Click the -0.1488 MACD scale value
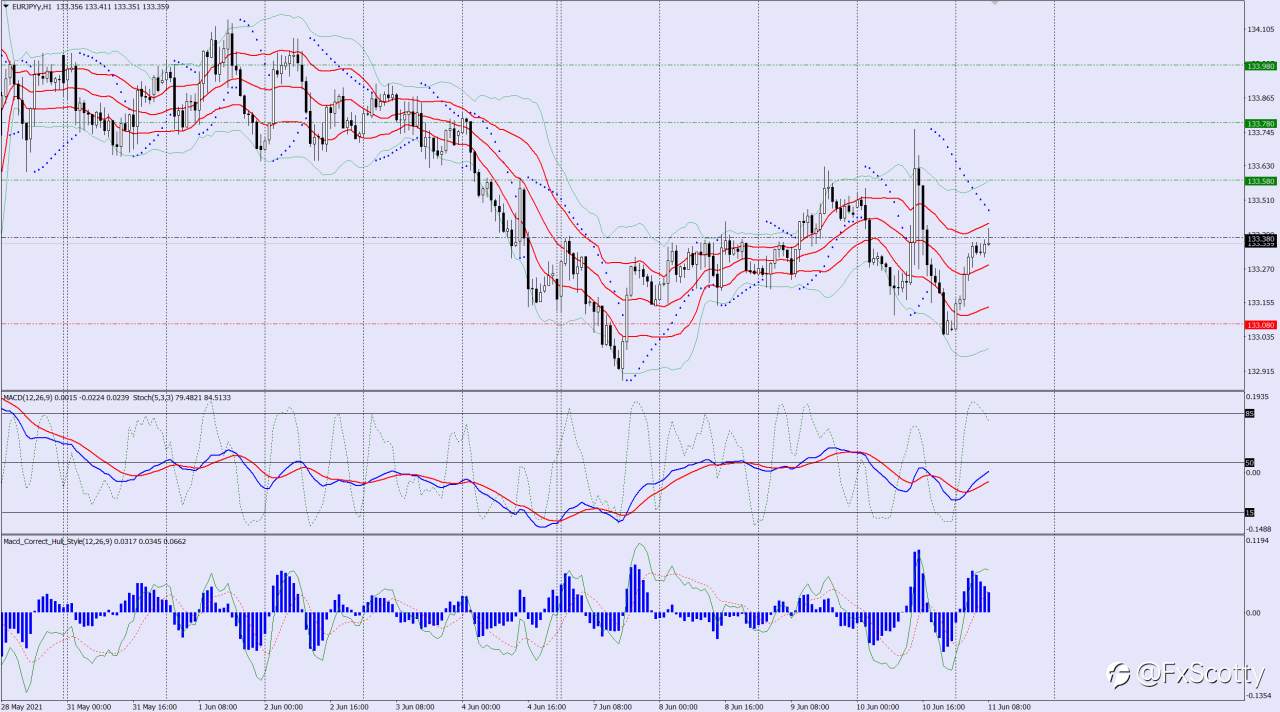Screen dimensions: 1280x712 click(x=1259, y=528)
